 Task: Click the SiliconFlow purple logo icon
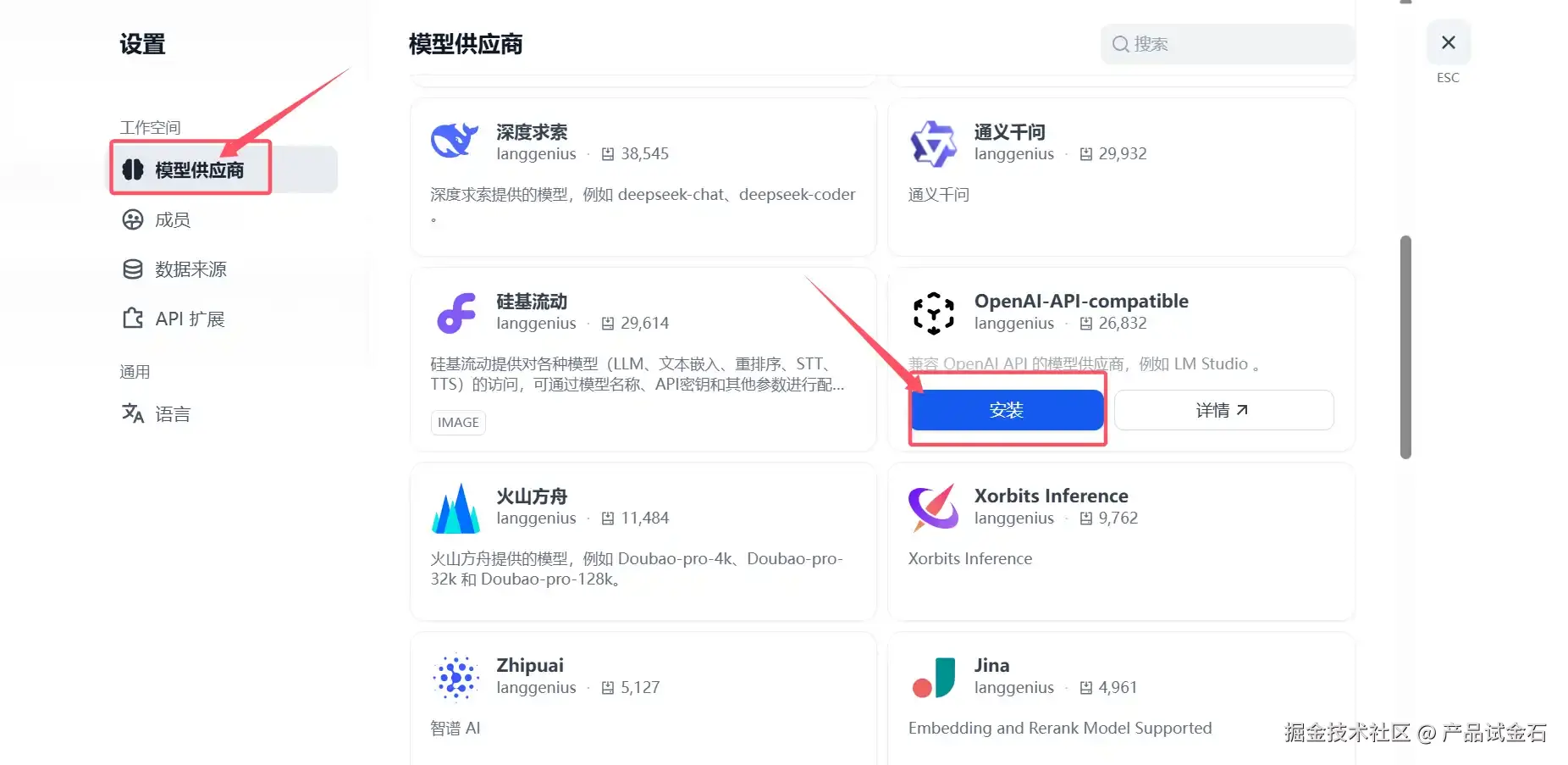(x=456, y=313)
